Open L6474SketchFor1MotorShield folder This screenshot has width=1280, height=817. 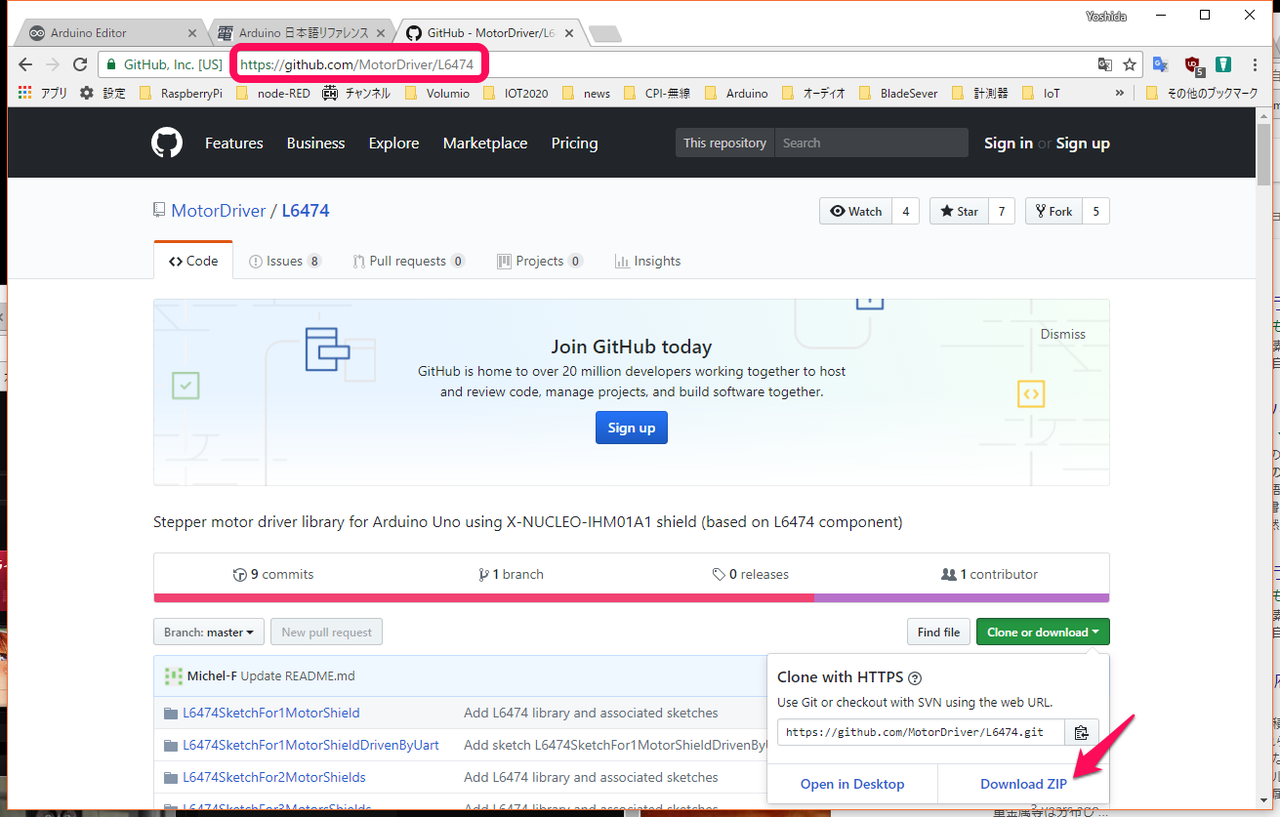(x=271, y=713)
